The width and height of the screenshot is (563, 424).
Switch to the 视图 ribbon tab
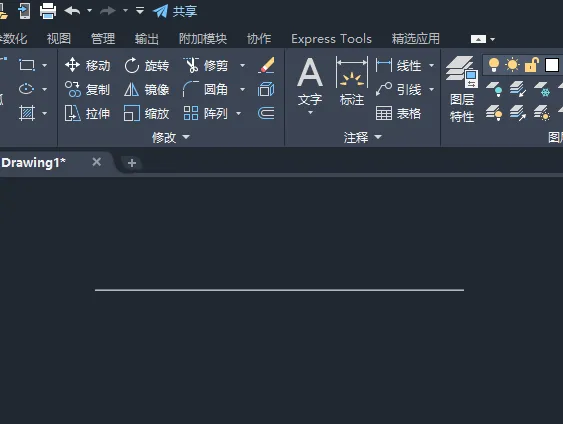tap(59, 38)
